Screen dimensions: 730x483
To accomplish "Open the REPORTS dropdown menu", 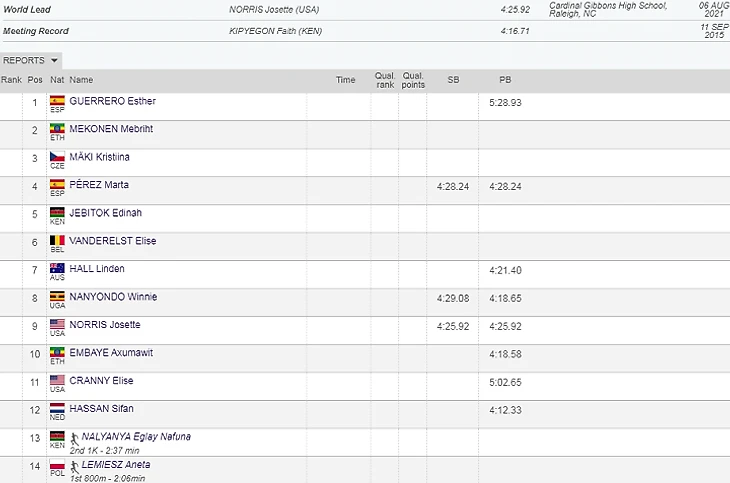I will pos(31,60).
